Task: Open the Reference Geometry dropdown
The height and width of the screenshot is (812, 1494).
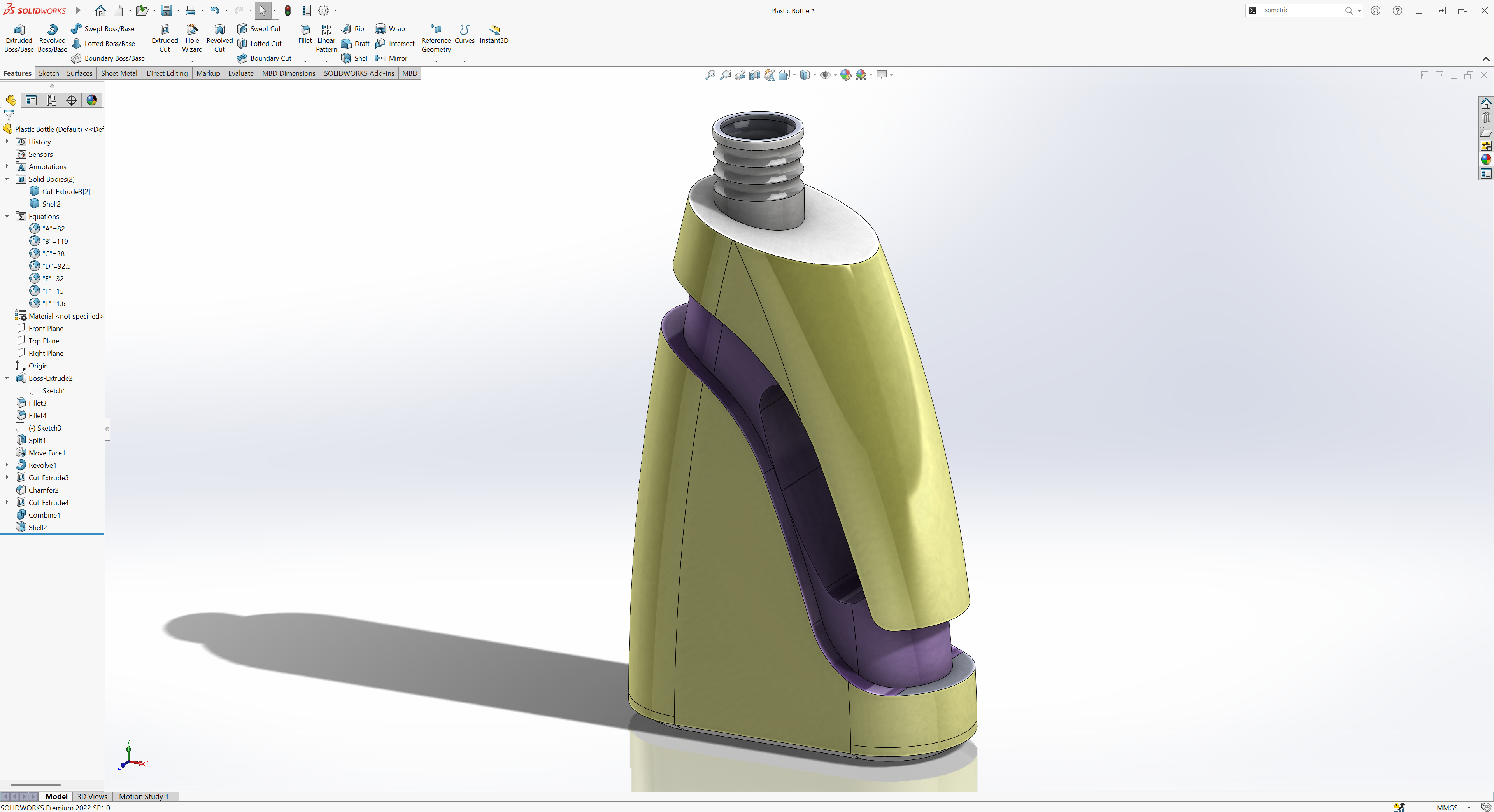Action: pos(436,61)
